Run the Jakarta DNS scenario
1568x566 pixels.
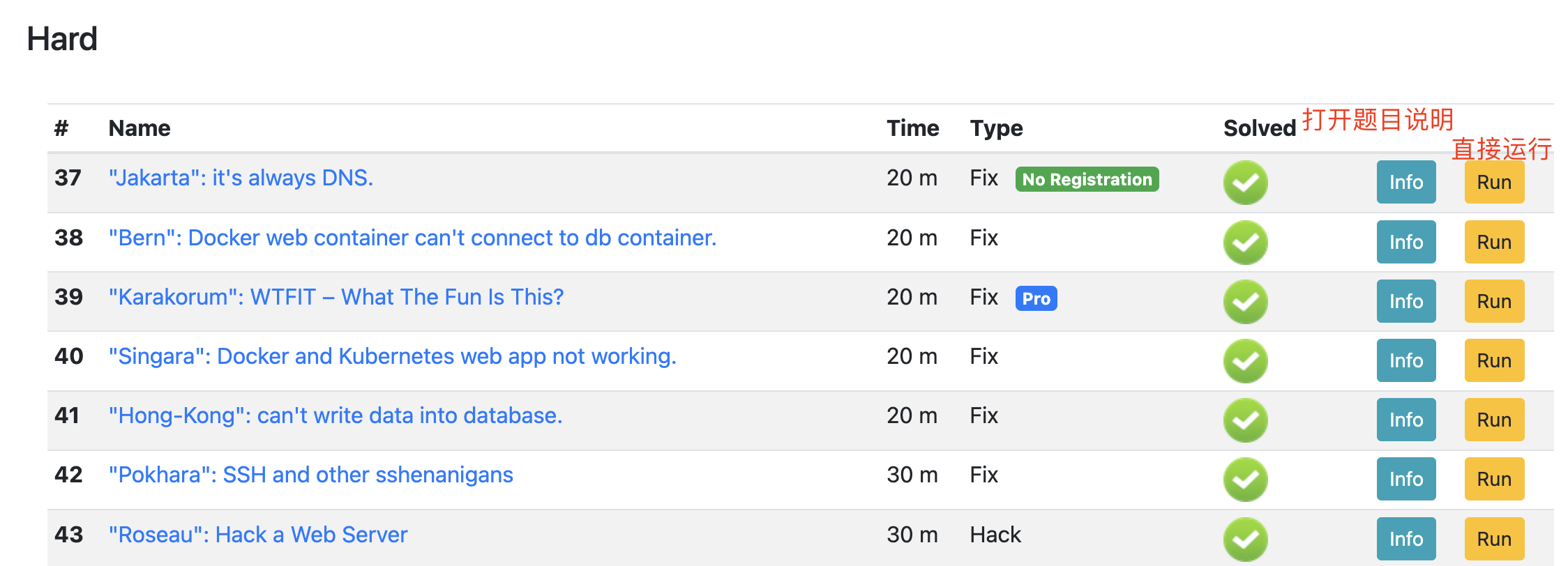[x=1494, y=182]
